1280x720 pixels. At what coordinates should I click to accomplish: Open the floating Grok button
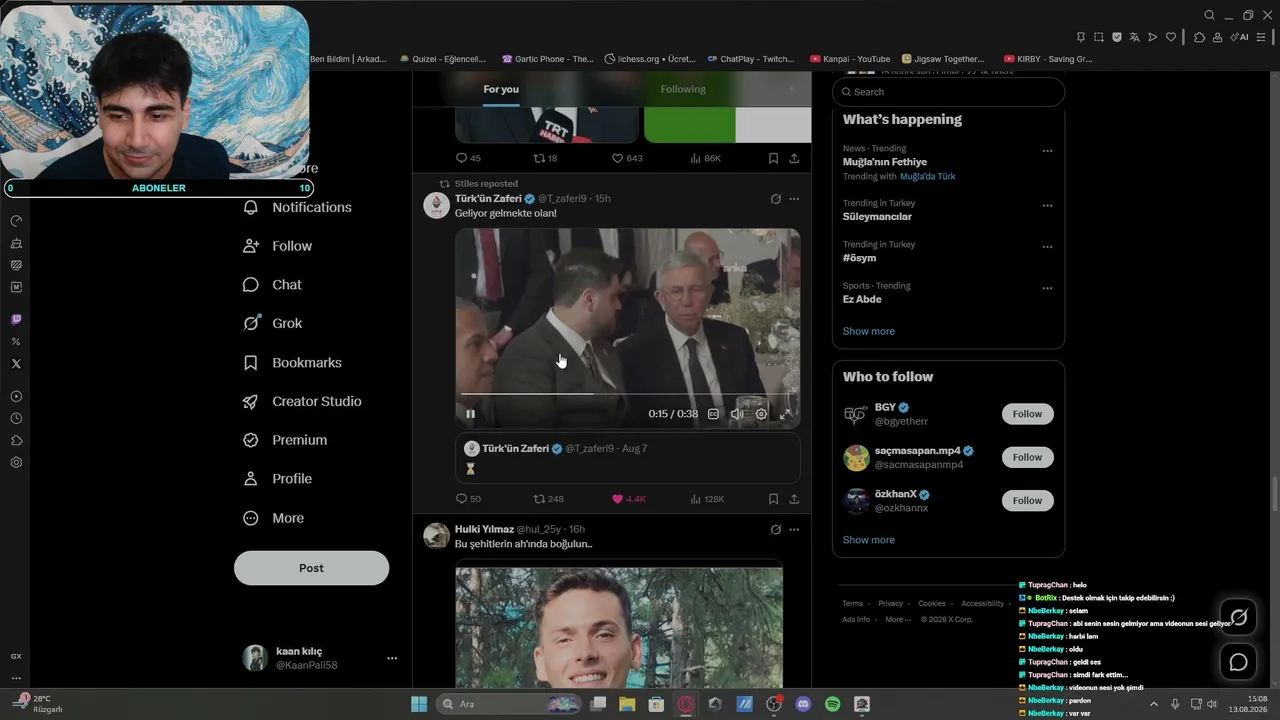click(x=1238, y=617)
